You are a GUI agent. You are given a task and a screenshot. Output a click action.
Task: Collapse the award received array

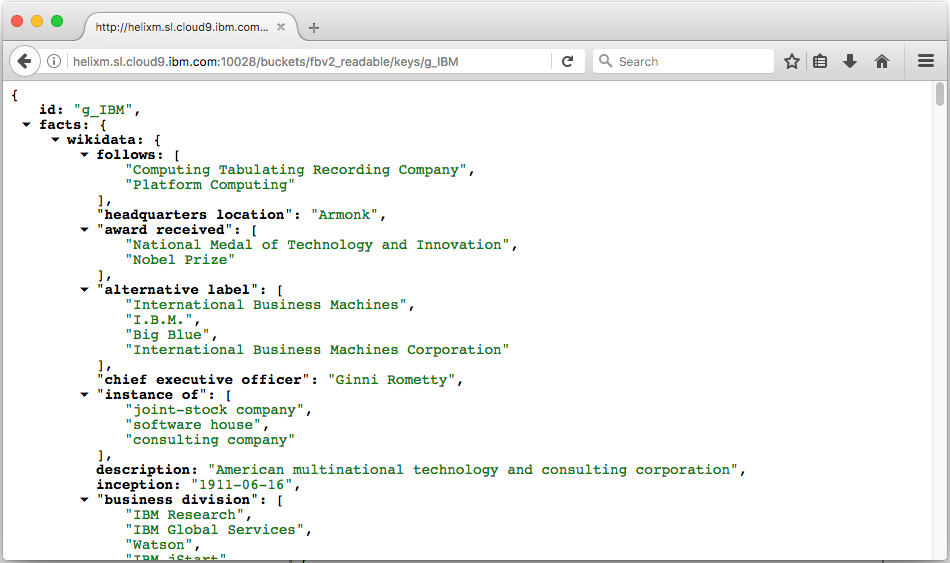pos(84,230)
